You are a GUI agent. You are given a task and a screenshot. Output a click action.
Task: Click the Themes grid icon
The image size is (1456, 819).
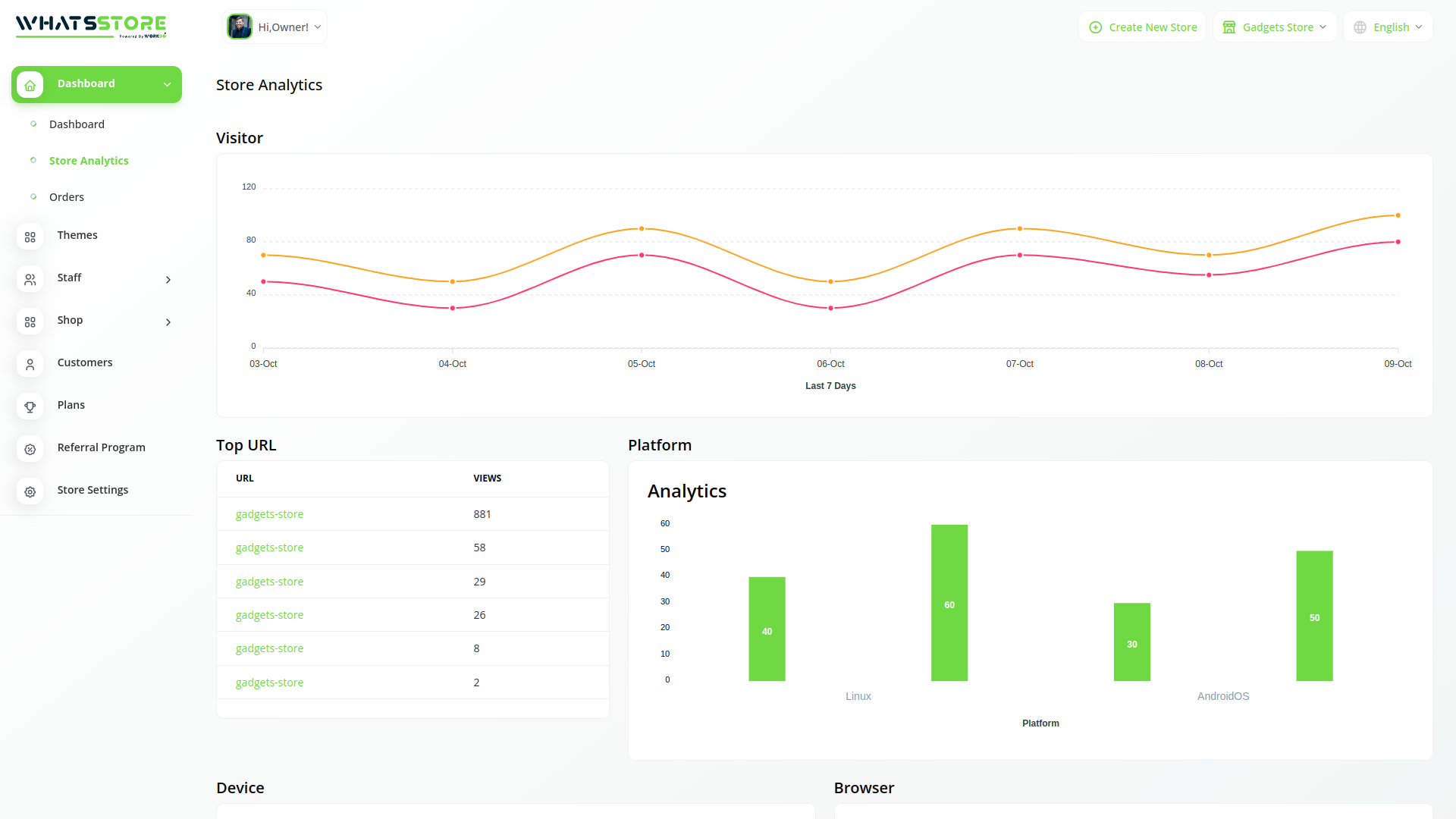tap(30, 237)
